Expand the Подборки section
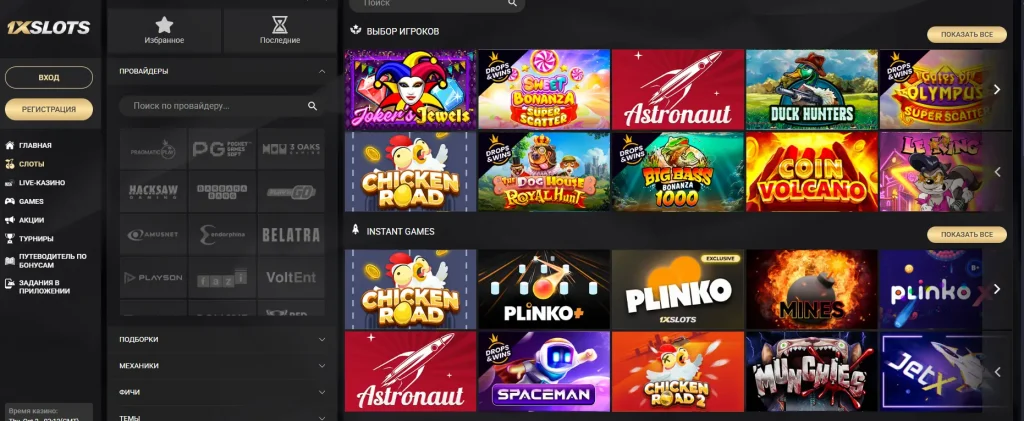Viewport: 1024px width, 421px height. coord(222,339)
